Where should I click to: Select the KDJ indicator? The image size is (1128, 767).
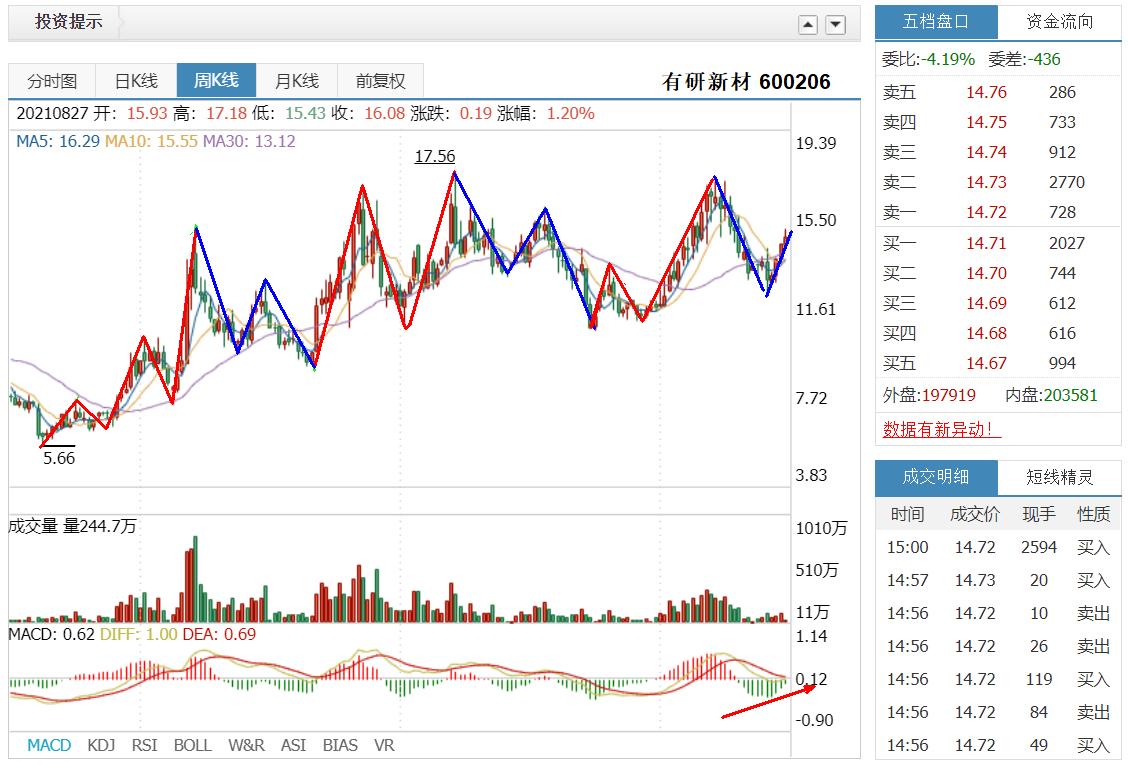[101, 745]
